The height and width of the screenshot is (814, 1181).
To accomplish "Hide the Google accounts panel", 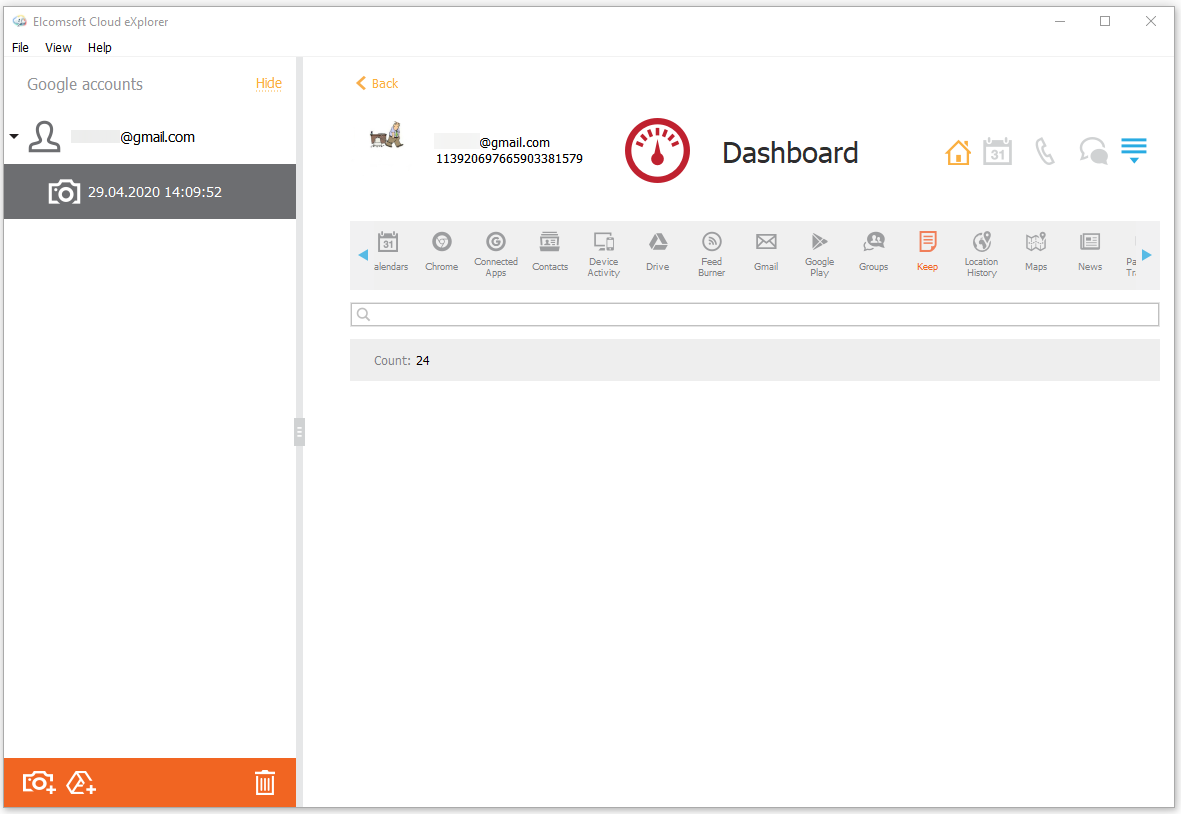I will pyautogui.click(x=268, y=84).
